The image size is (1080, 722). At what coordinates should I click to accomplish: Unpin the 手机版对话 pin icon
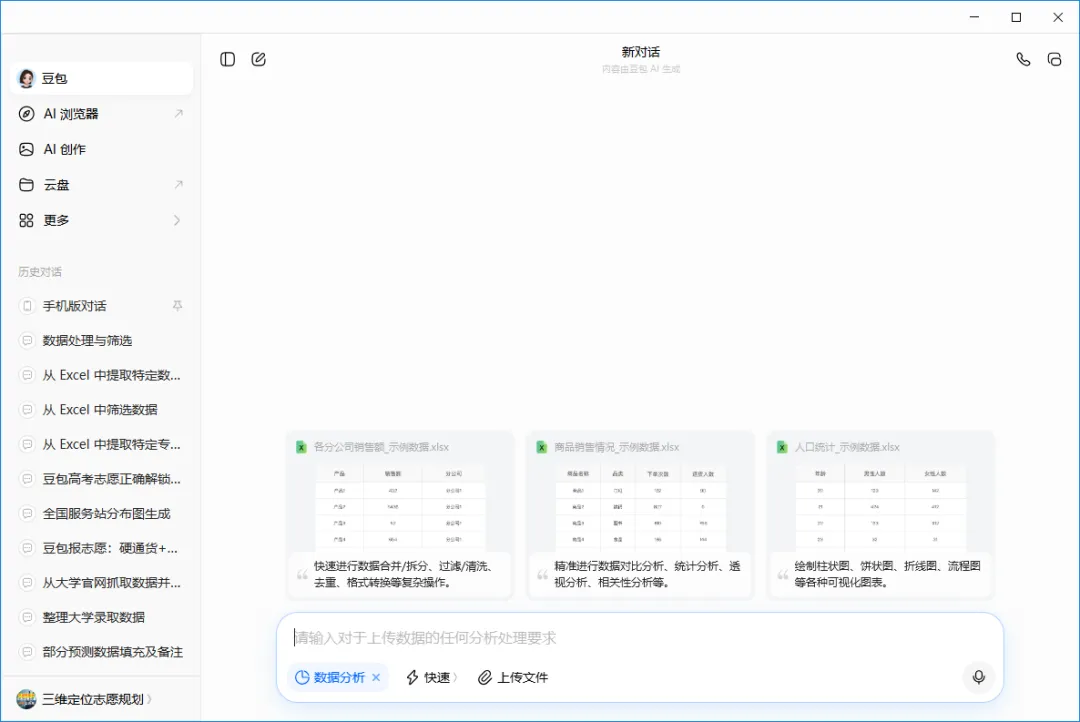click(178, 305)
